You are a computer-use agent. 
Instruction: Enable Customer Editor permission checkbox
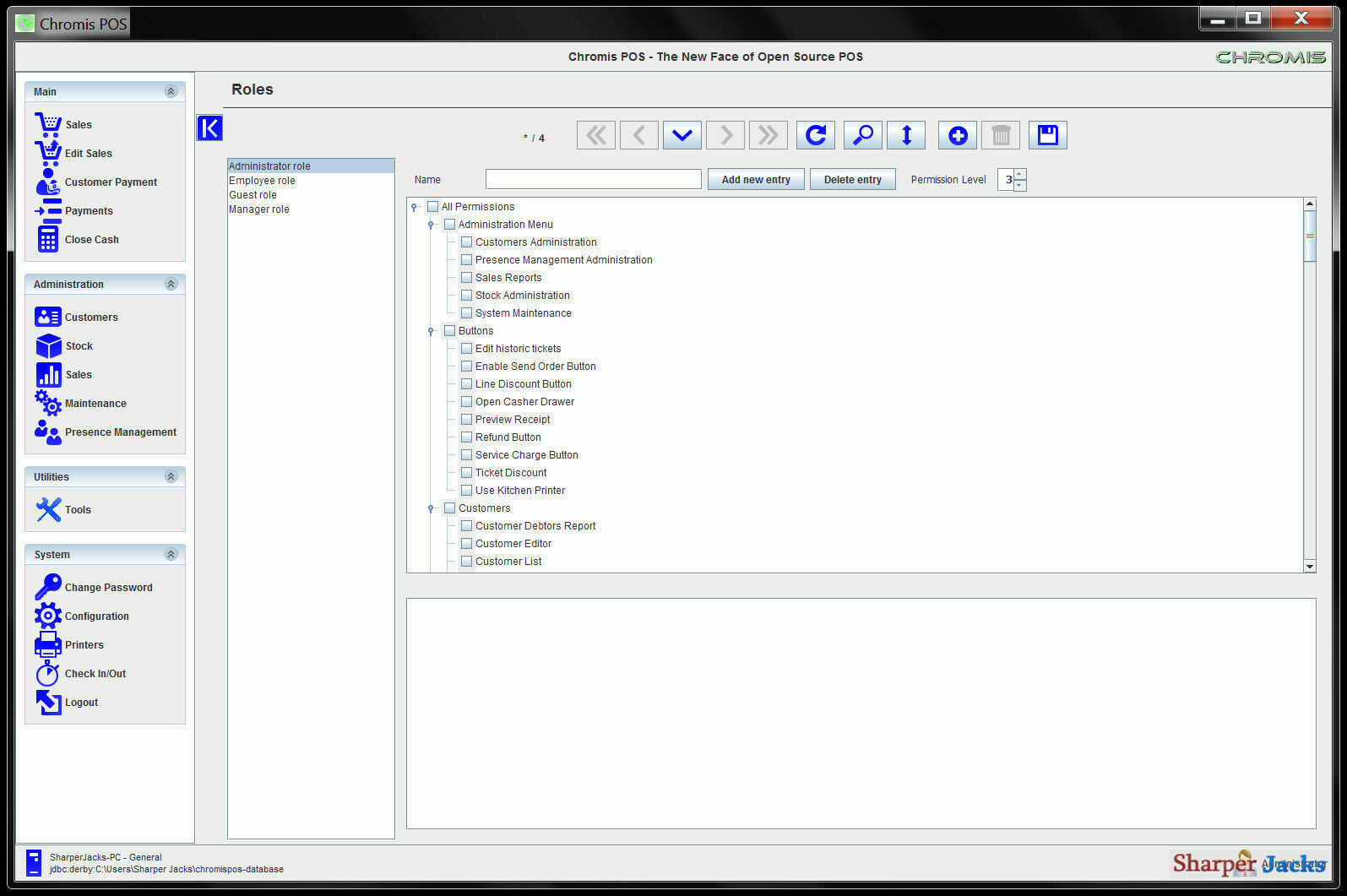click(467, 544)
